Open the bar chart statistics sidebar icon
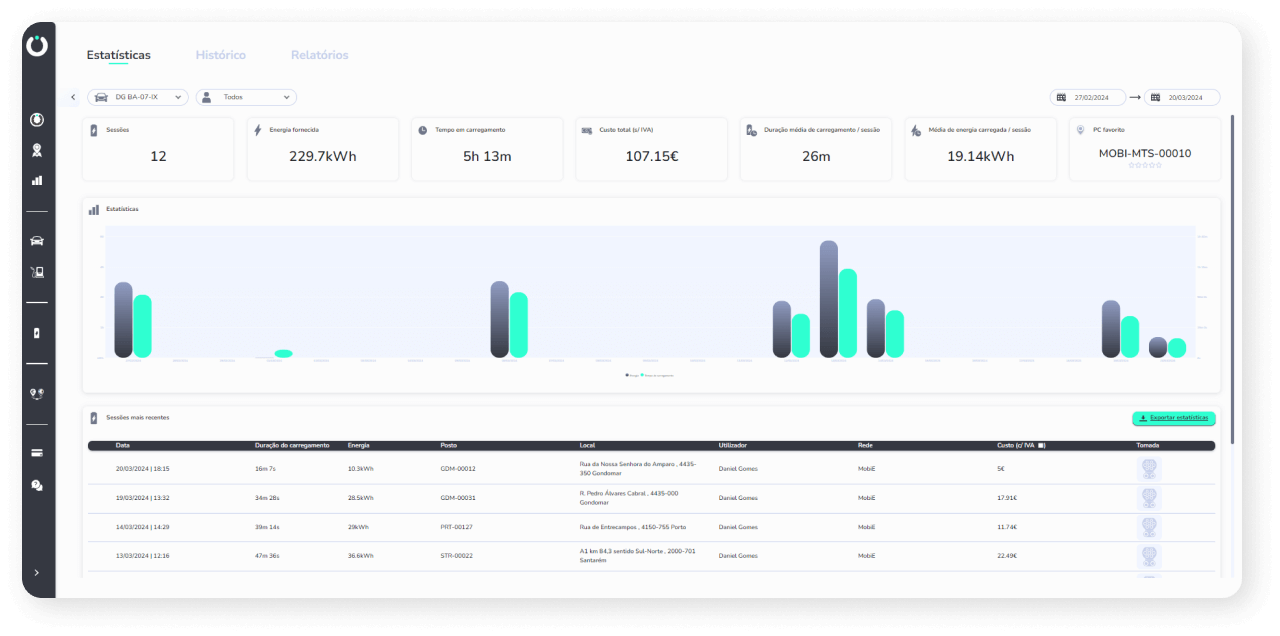Viewport: 1280px width, 636px height. (37, 181)
